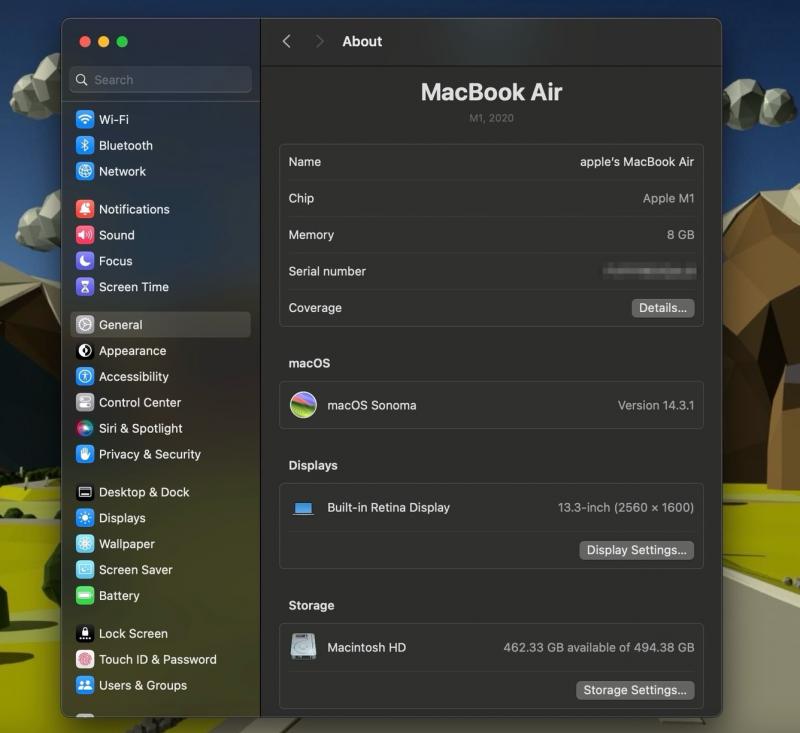The width and height of the screenshot is (800, 733).
Task: Click the red close window button
Action: (85, 41)
